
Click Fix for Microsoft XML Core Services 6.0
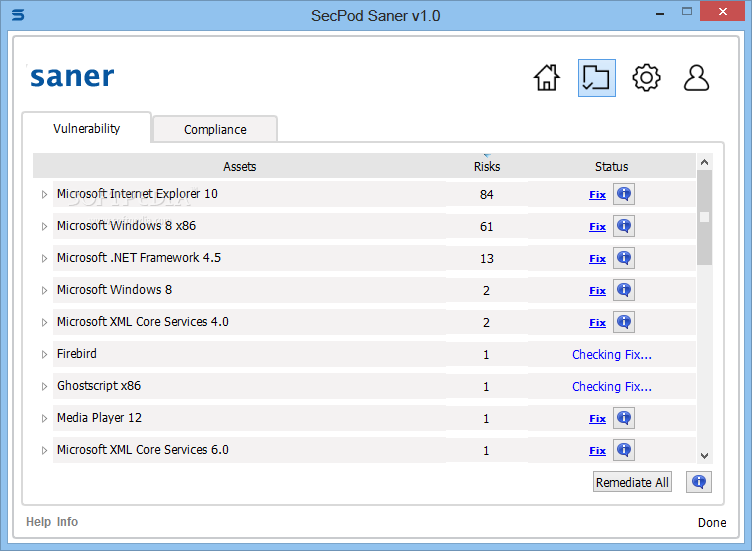click(x=597, y=451)
